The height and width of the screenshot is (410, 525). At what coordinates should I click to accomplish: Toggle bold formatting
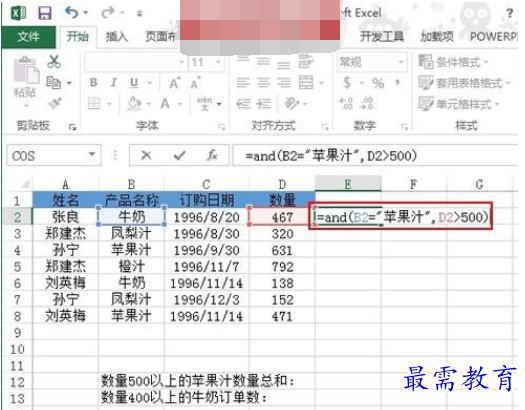point(94,82)
